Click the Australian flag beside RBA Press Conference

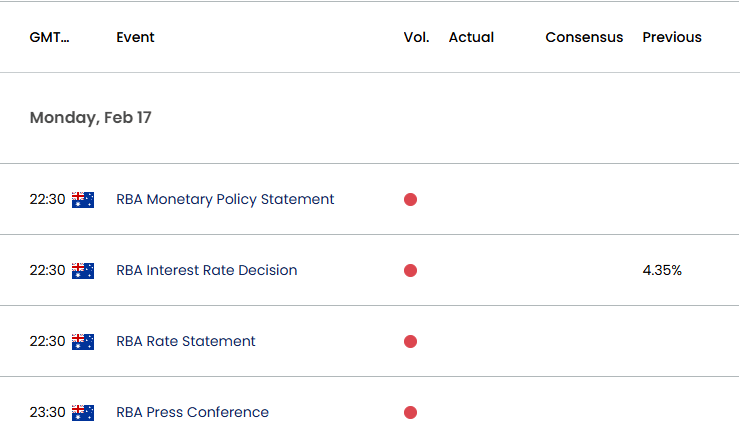click(83, 413)
